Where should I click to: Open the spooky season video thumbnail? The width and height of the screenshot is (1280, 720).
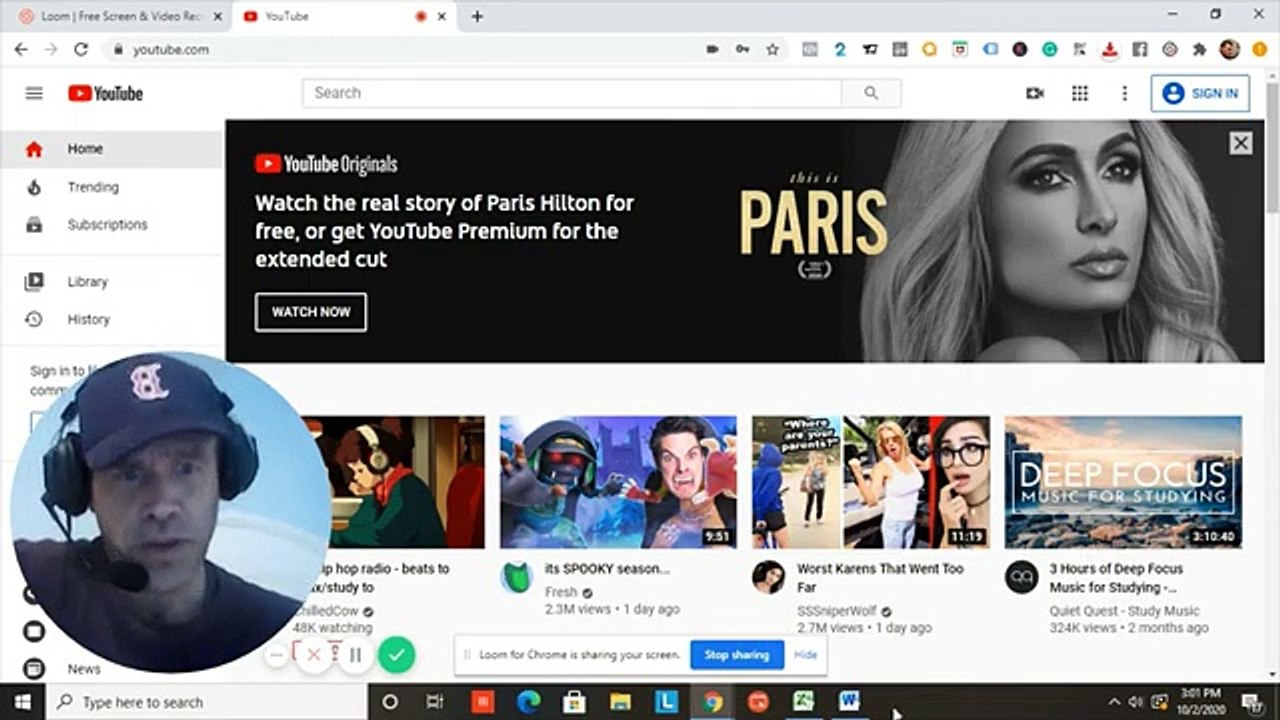tap(618, 482)
